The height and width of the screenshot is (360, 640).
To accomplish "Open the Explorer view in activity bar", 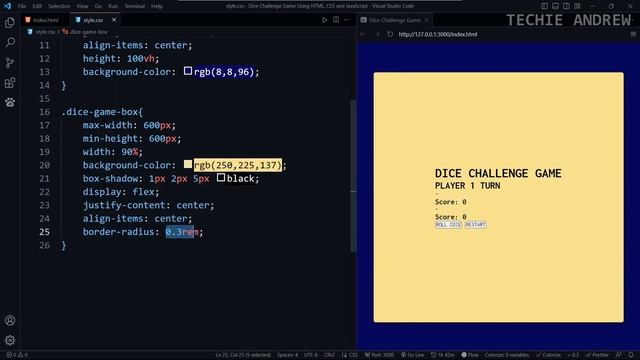I will pyautogui.click(x=10, y=22).
